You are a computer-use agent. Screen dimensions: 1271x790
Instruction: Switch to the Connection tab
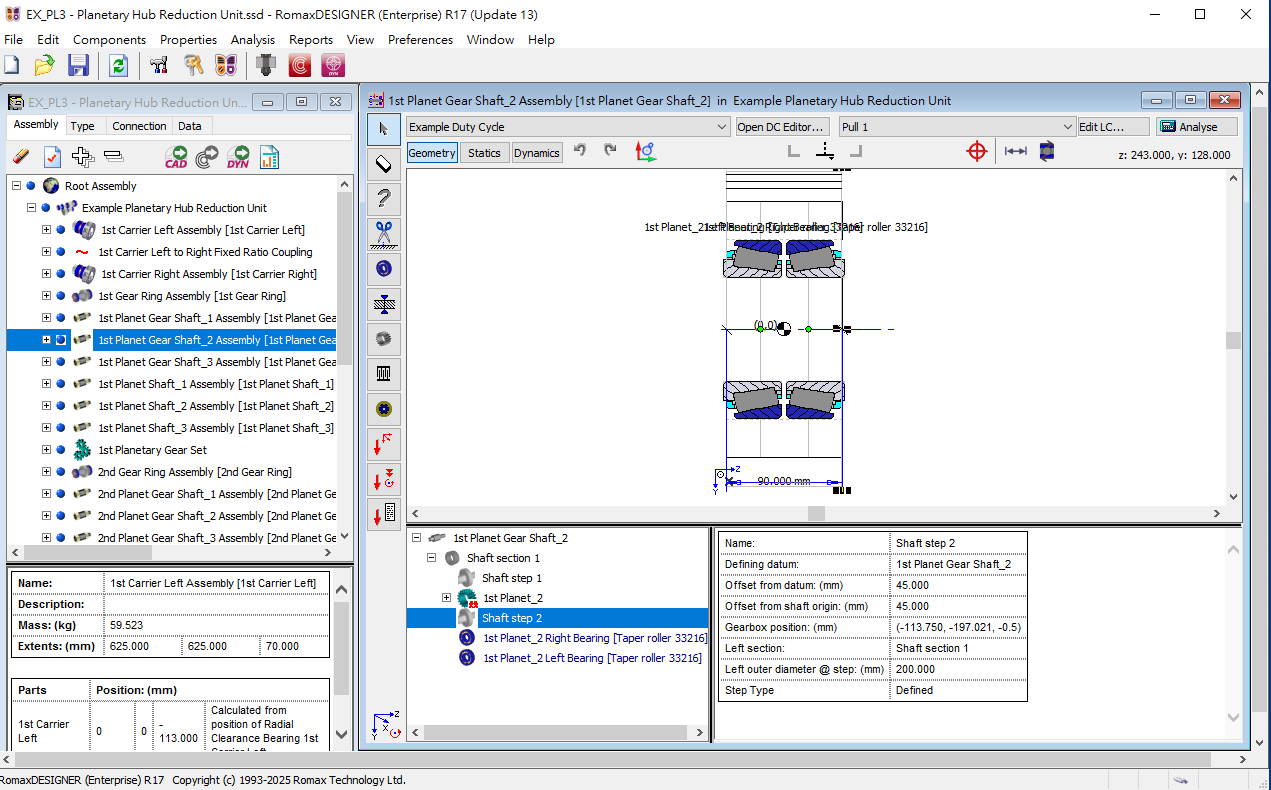tap(139, 126)
